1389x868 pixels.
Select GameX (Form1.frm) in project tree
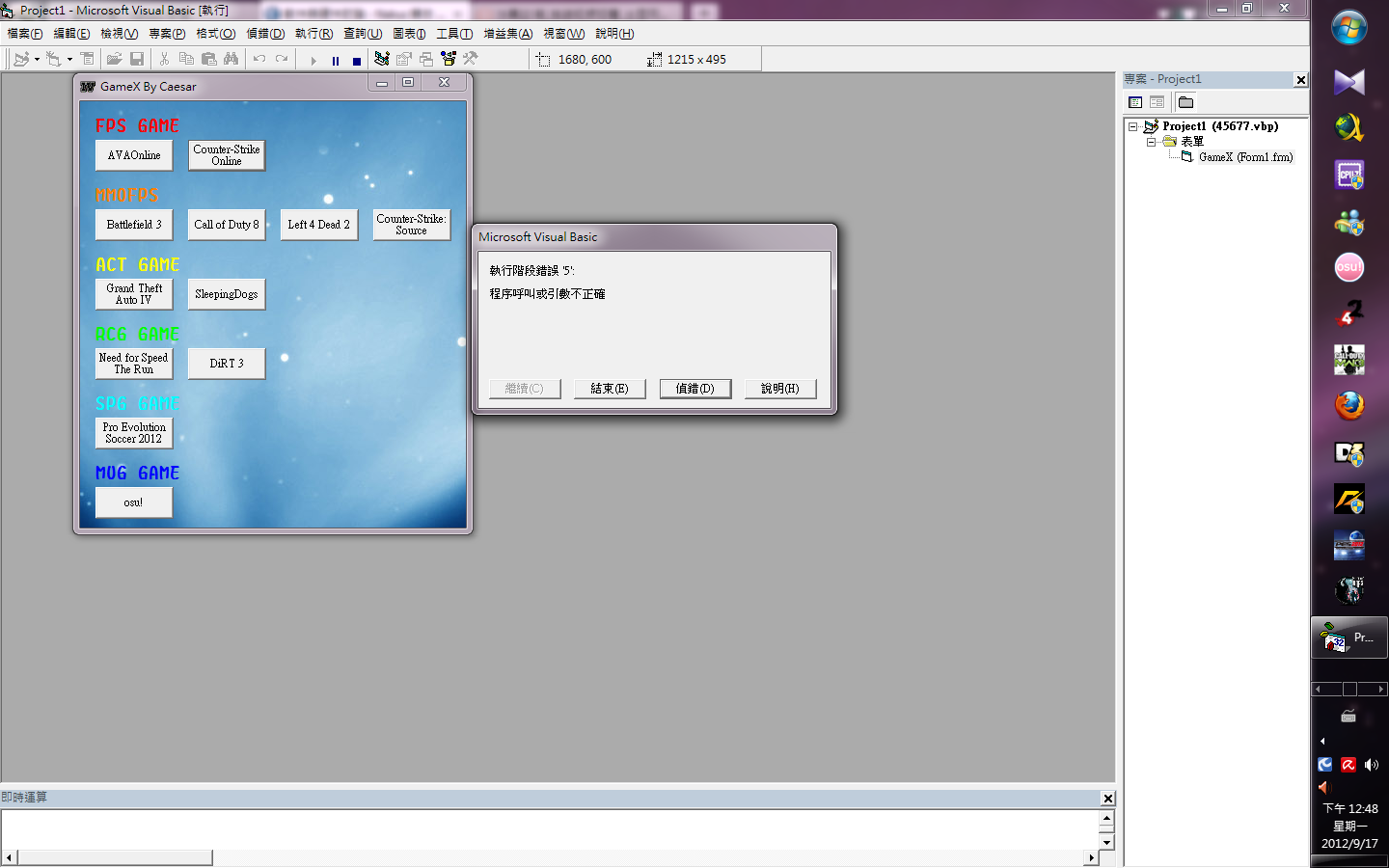(1245, 157)
